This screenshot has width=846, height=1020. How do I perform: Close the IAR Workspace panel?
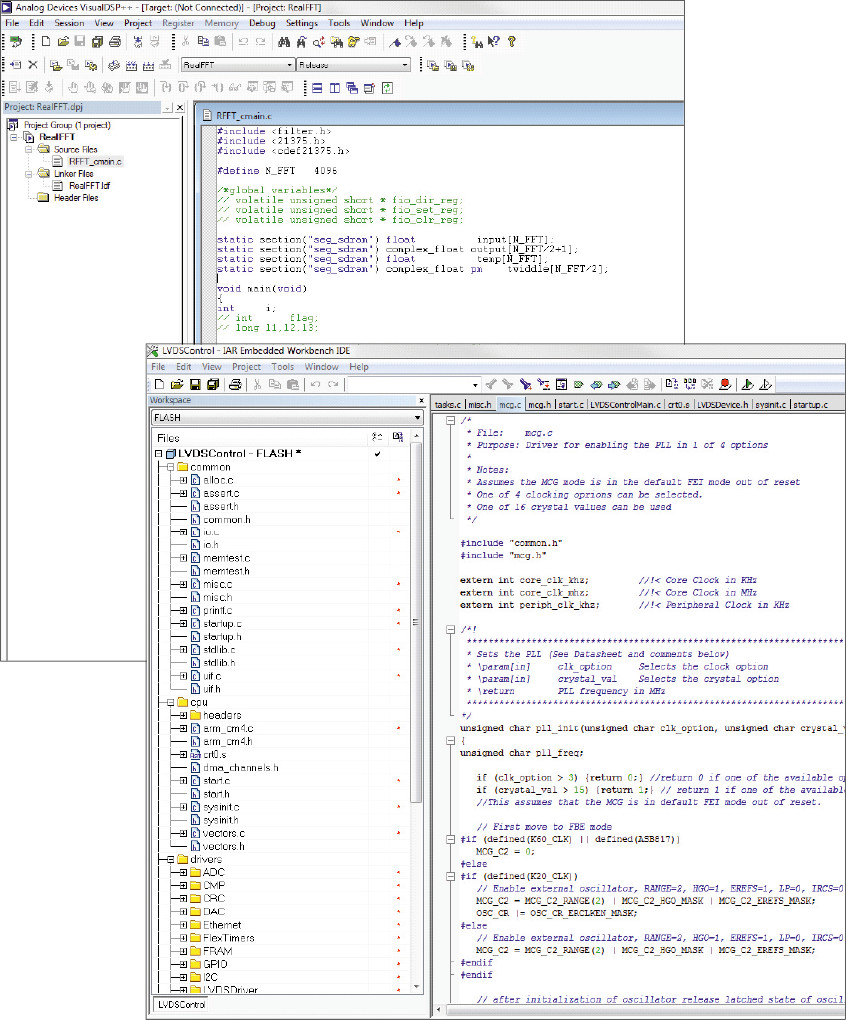pos(421,401)
